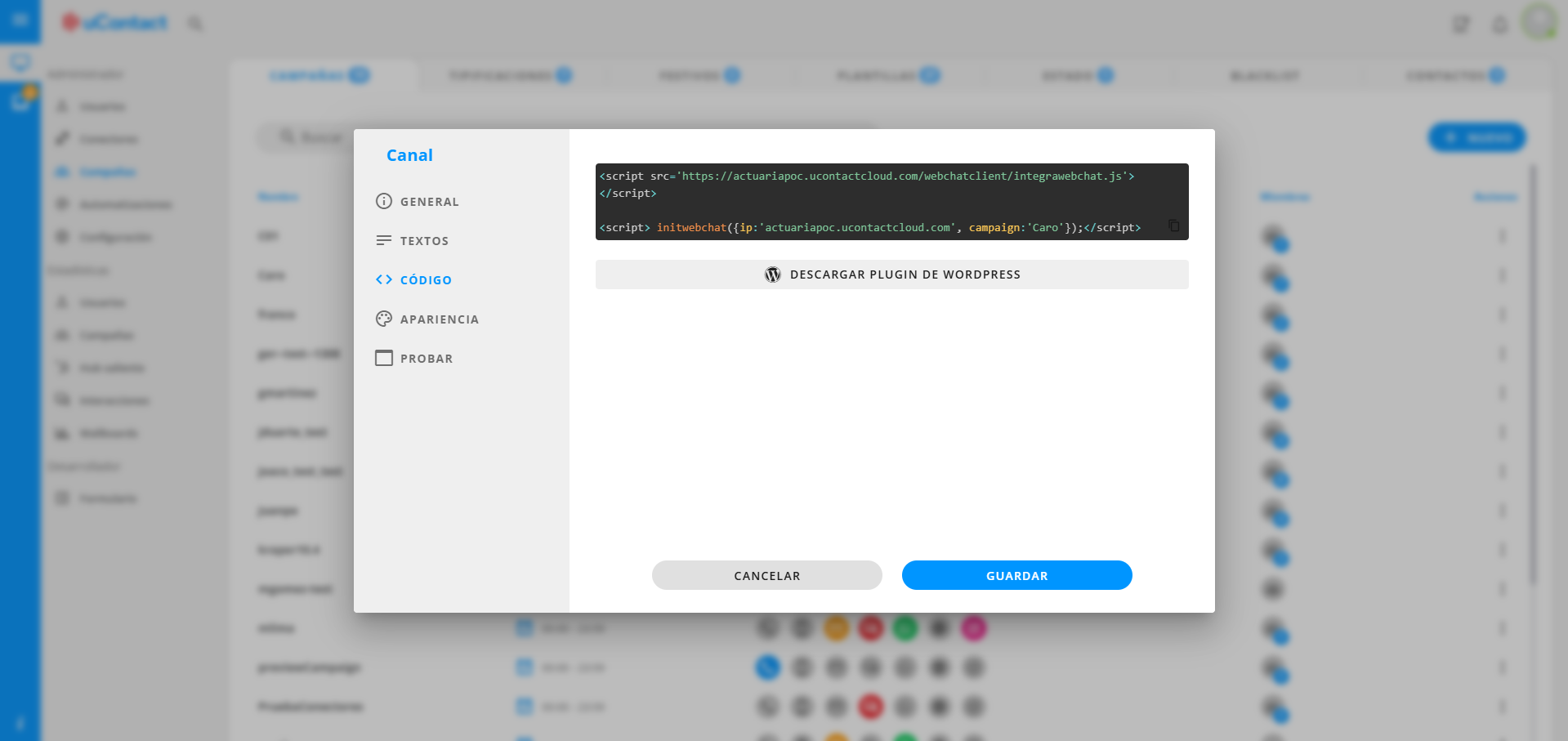Open the Blacklist tab

coord(1265,76)
